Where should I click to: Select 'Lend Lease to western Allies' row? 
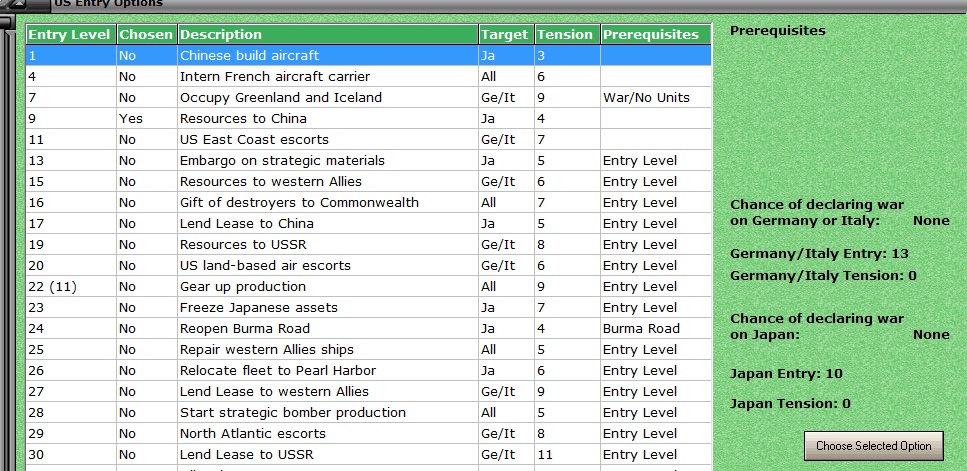point(369,391)
